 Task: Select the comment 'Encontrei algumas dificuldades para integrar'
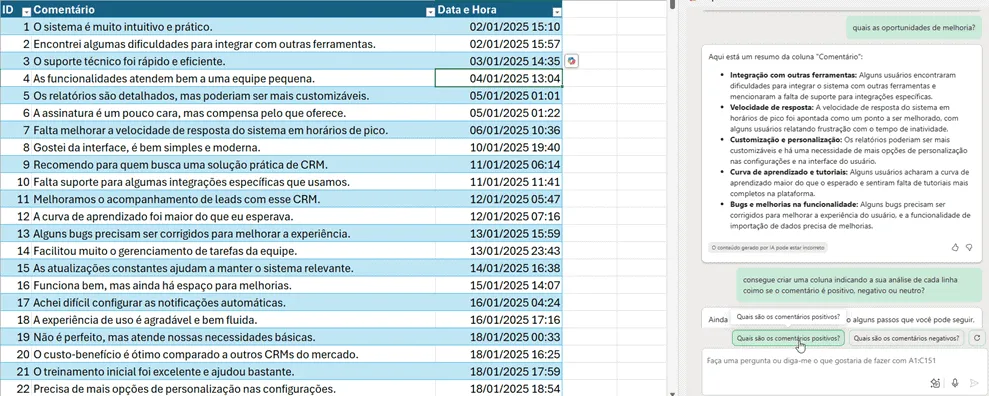pyautogui.click(x=233, y=44)
